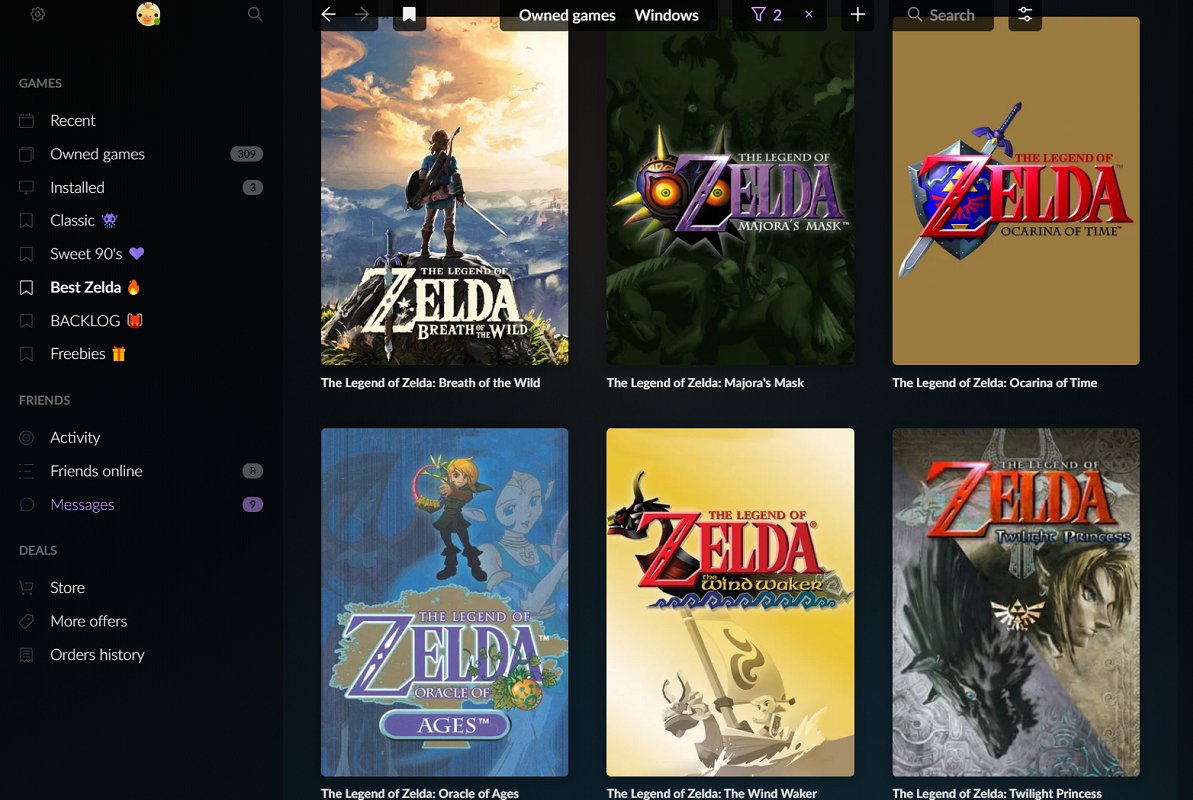Click the 309 owned games badge
Viewport: 1193px width, 800px height.
[x=247, y=154]
